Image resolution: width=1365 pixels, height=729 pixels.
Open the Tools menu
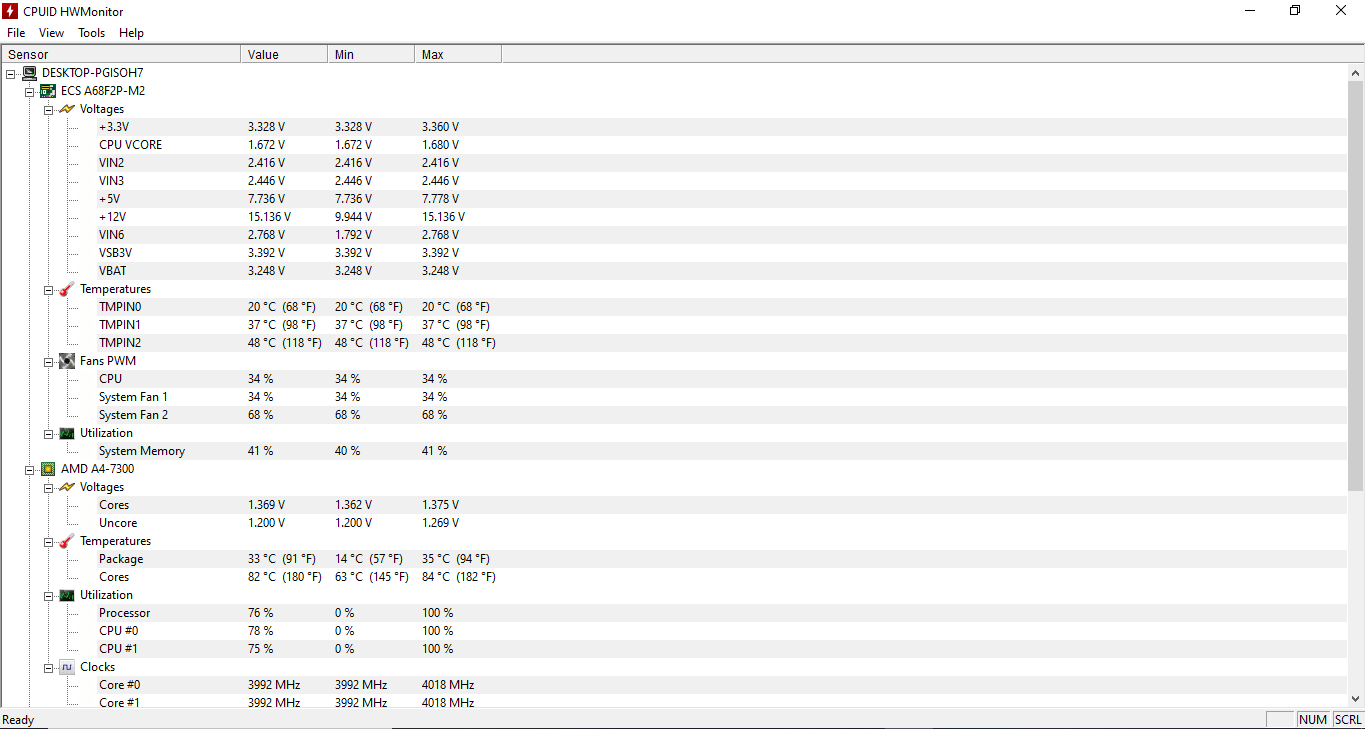click(x=91, y=33)
